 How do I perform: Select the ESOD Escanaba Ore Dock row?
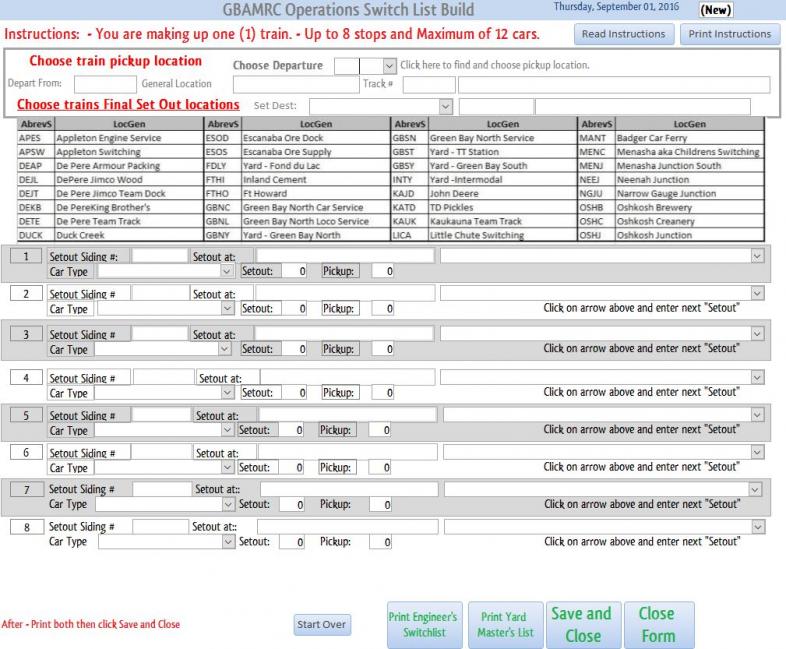click(297, 138)
